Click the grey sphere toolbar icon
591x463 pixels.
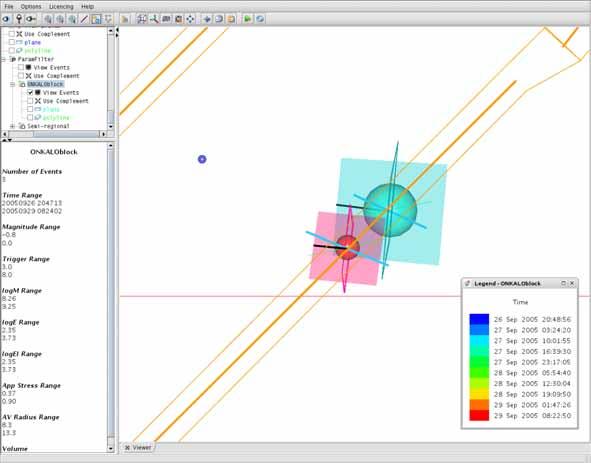tap(219, 18)
